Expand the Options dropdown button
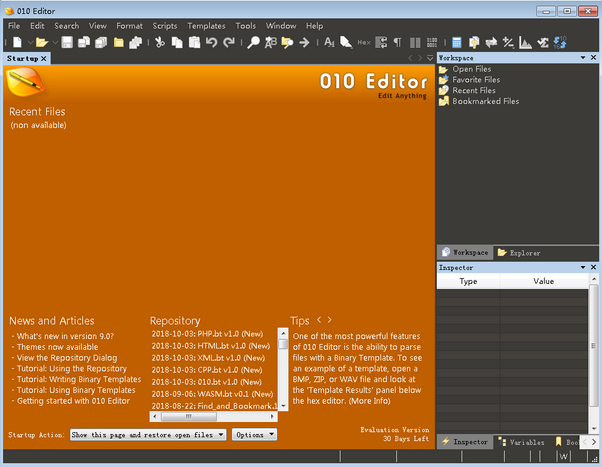 tap(254, 435)
